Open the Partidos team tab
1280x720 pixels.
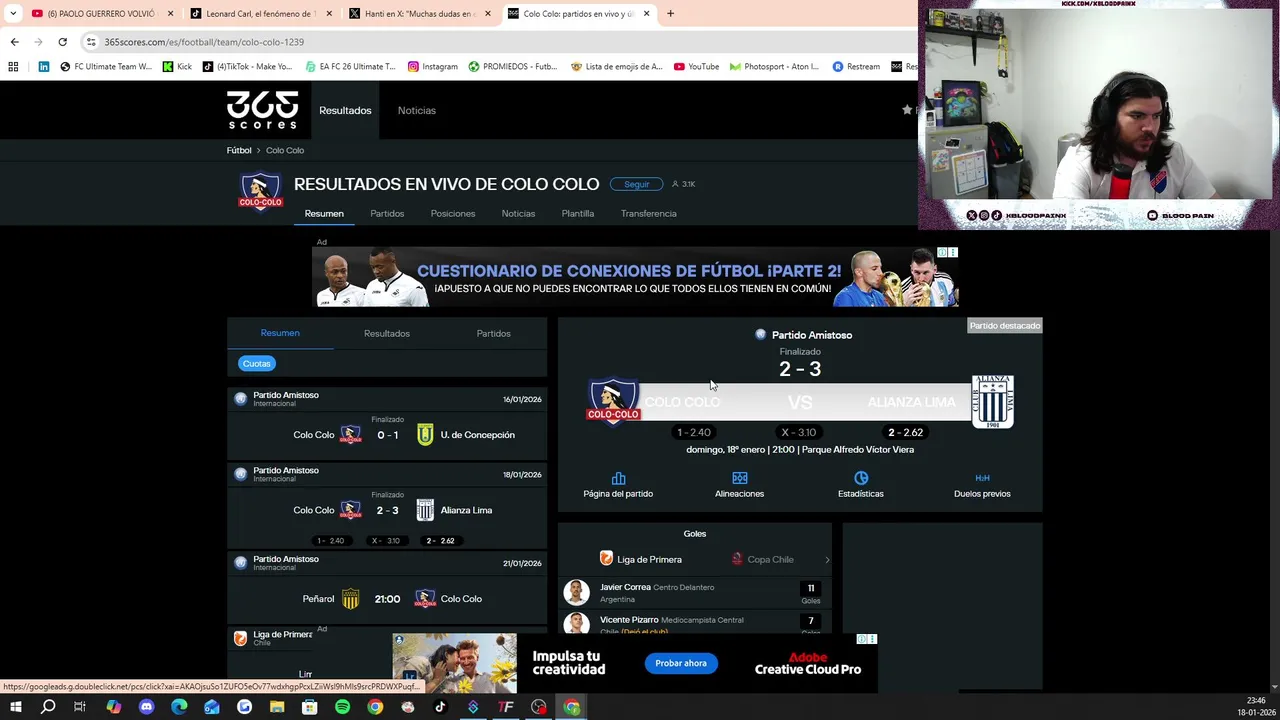(x=387, y=213)
